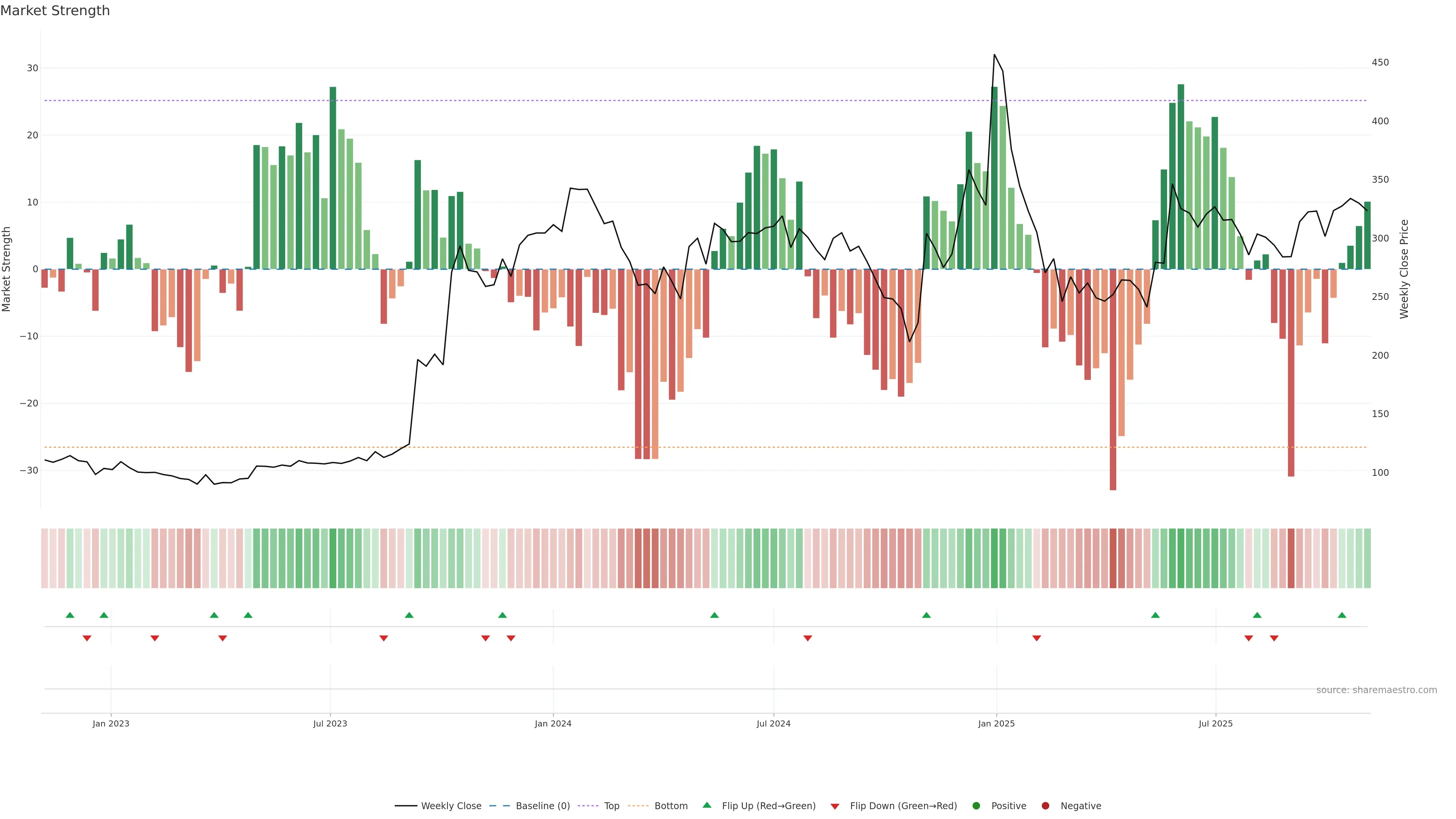Click the Jul 2025 x-axis label
Viewport: 1456px width, 819px height.
click(1215, 723)
